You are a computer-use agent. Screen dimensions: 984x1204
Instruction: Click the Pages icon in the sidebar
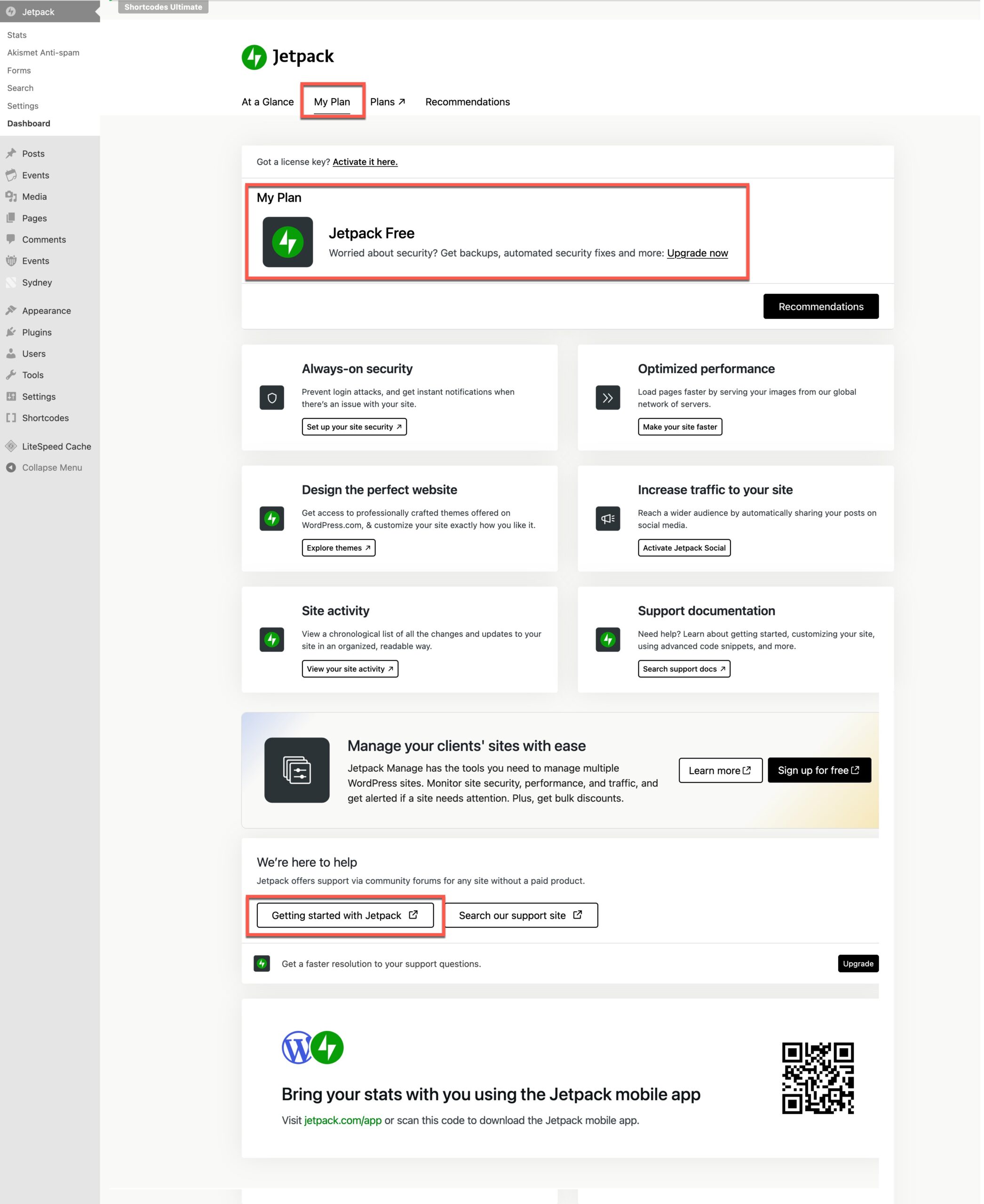pos(11,218)
